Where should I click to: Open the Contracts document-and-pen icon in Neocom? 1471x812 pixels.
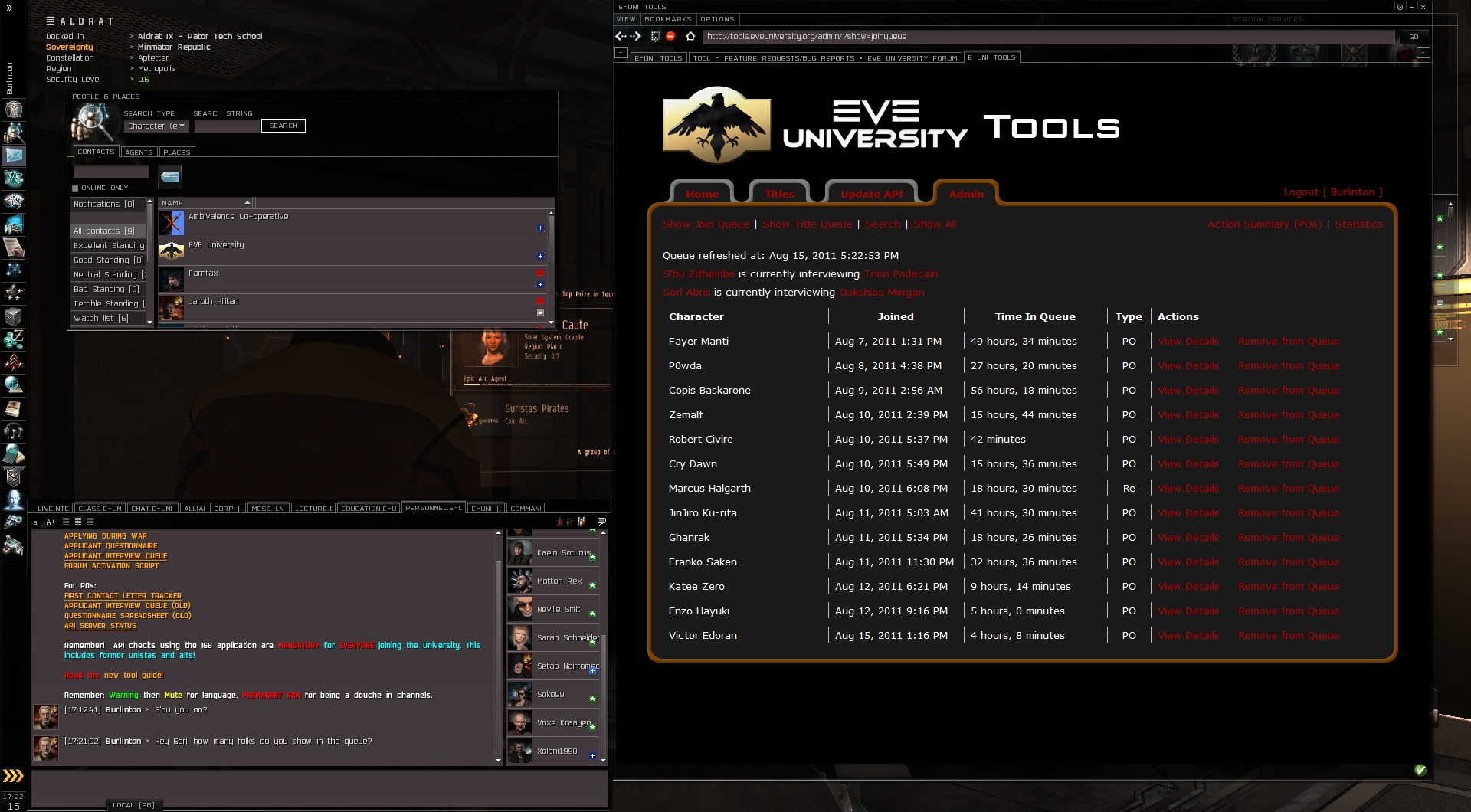pyautogui.click(x=13, y=247)
